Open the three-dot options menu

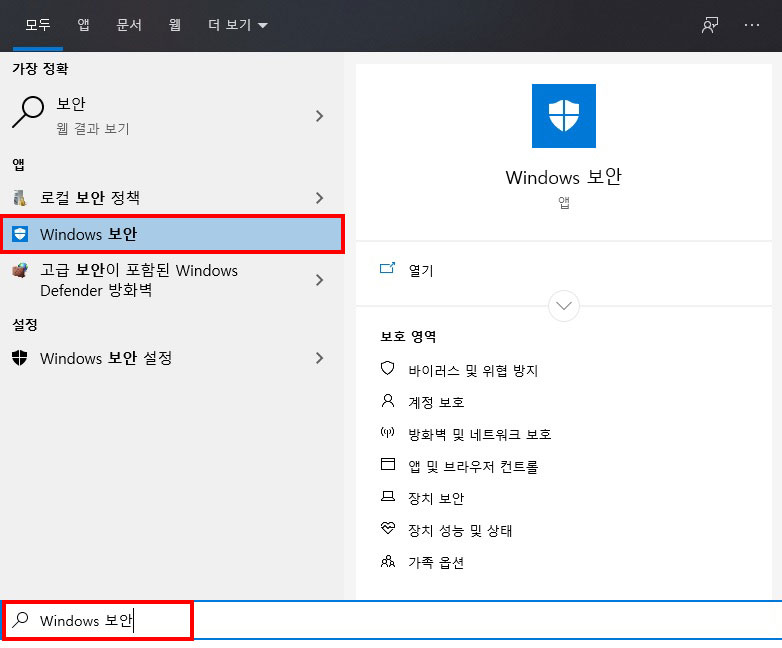point(752,25)
